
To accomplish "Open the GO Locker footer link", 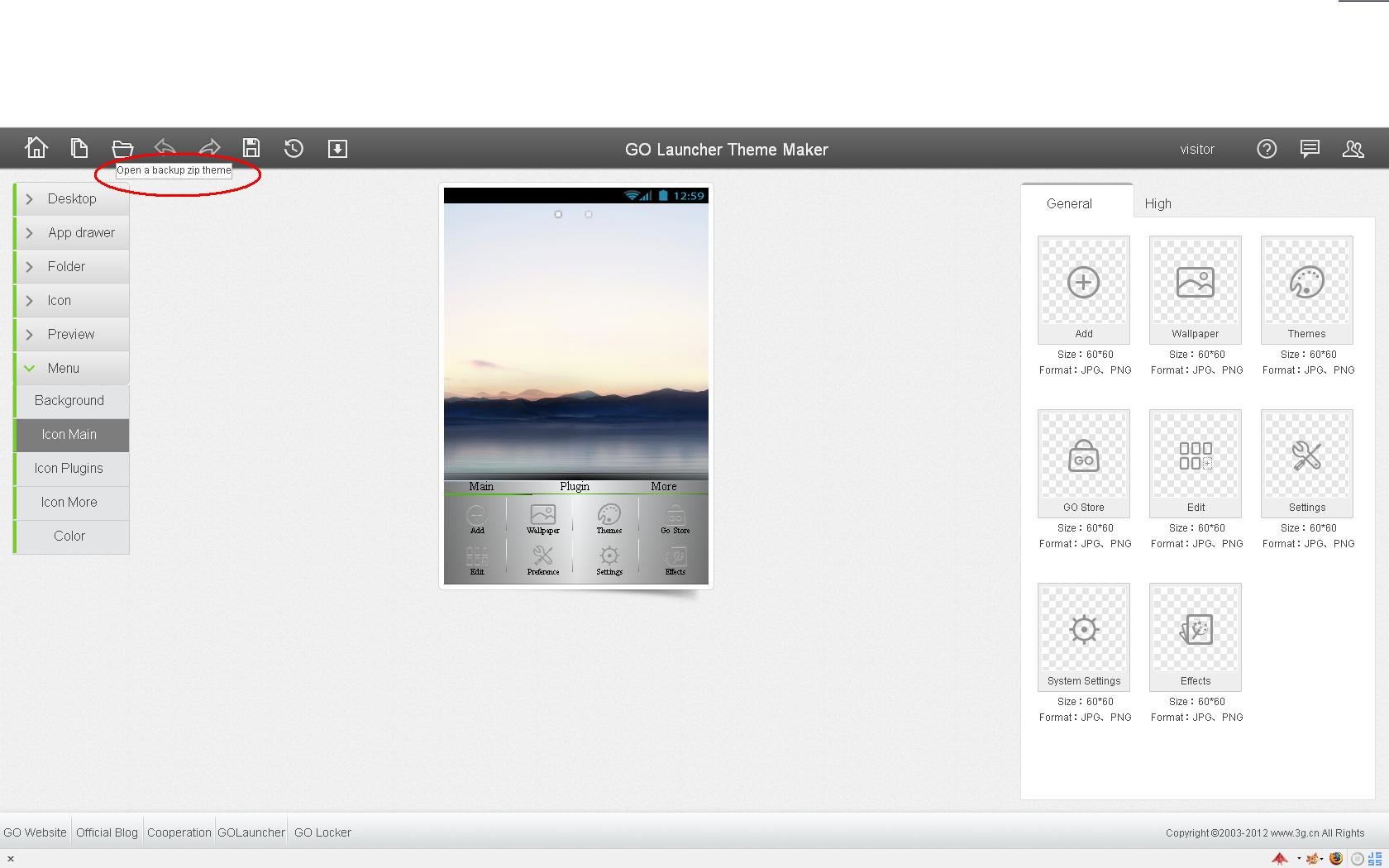I will click(322, 832).
